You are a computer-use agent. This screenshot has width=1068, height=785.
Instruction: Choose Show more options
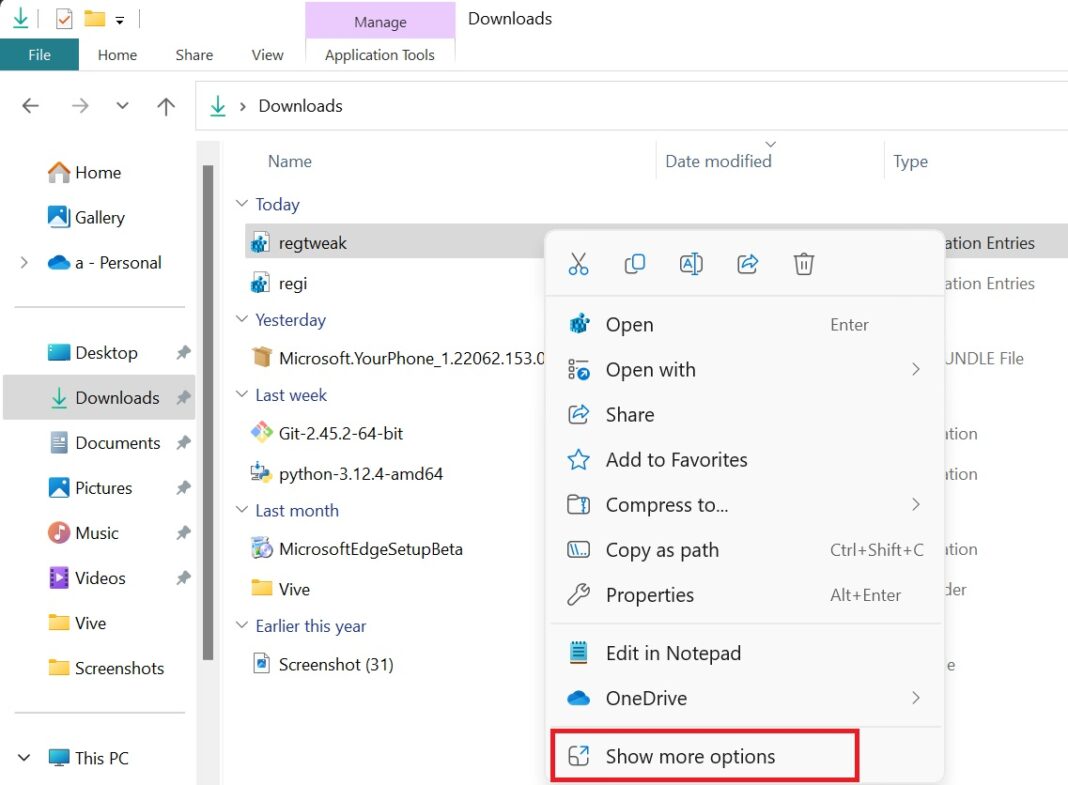click(x=705, y=756)
